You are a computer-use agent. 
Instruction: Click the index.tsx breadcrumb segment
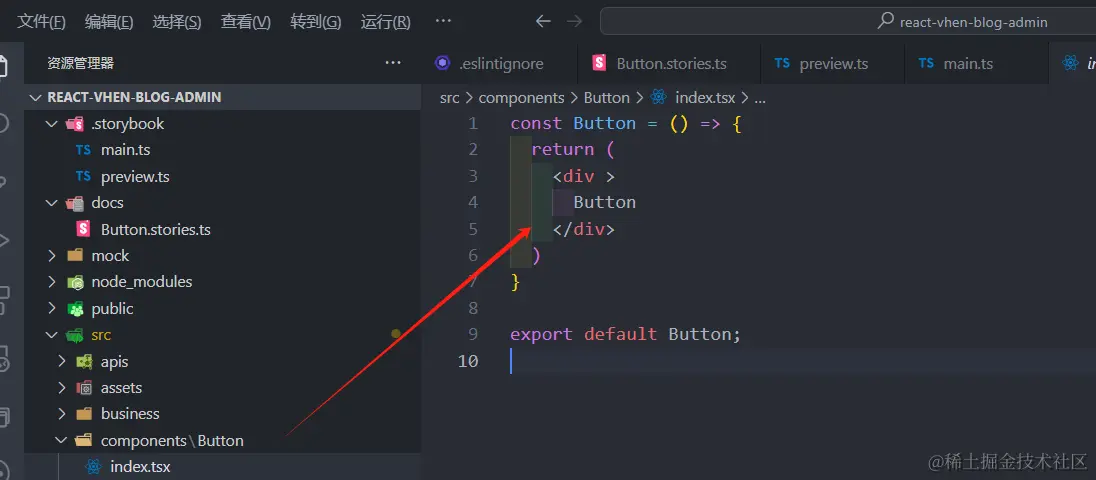[705, 98]
